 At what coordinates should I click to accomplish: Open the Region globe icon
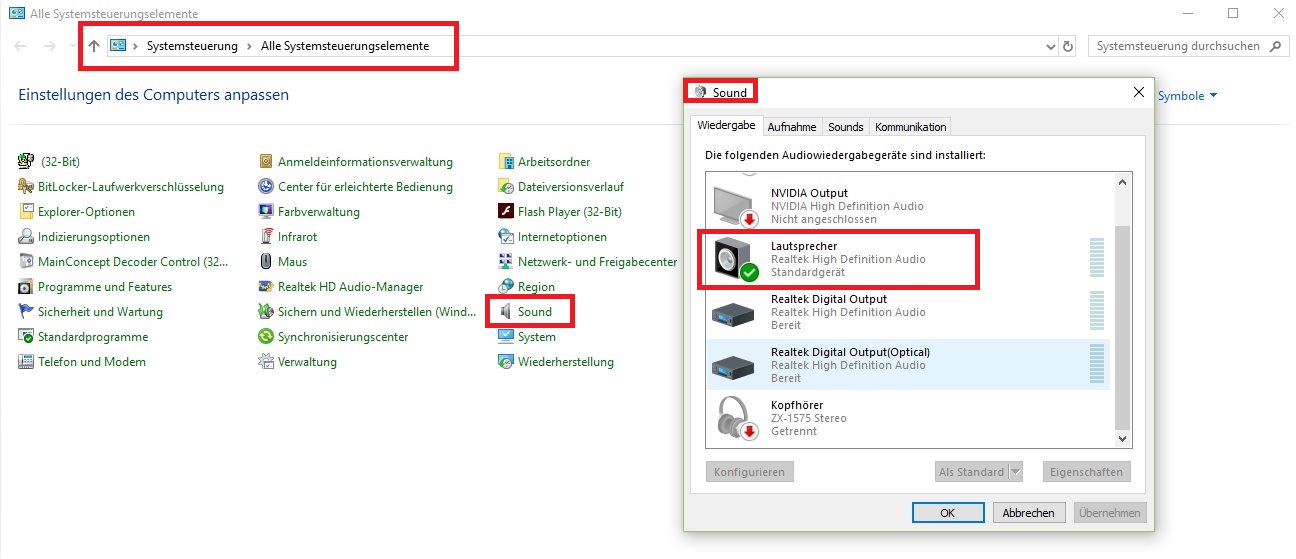point(507,287)
